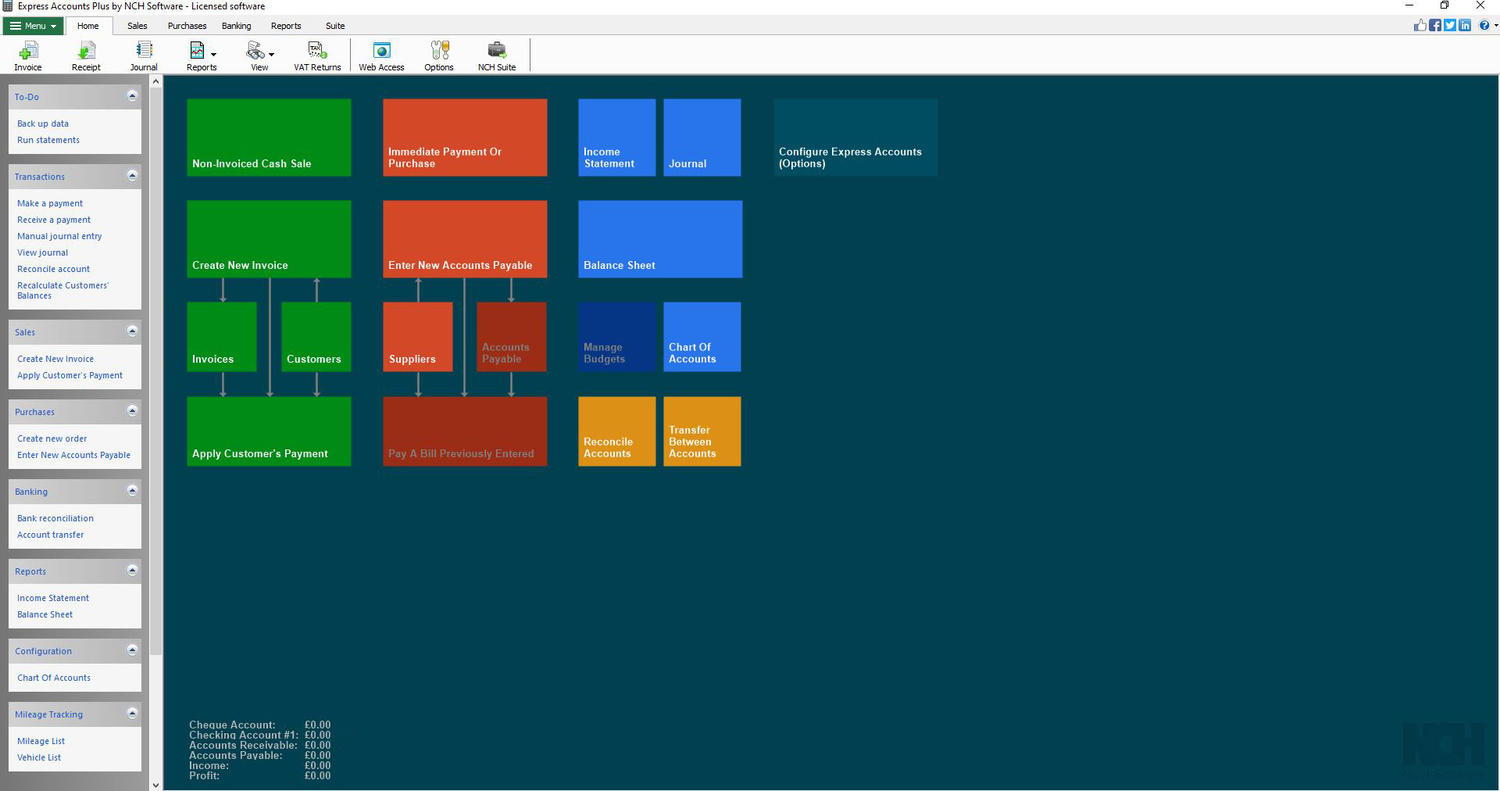The width and height of the screenshot is (1500, 791).
Task: Click the Facebook share icon
Action: [x=1435, y=25]
